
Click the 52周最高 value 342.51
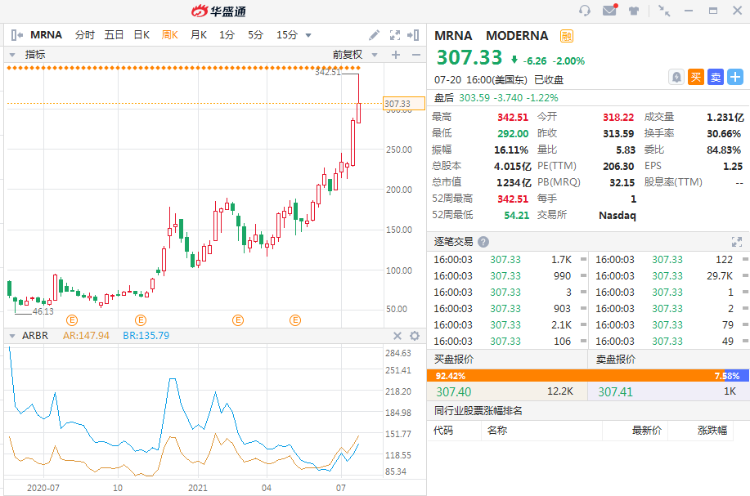point(513,199)
